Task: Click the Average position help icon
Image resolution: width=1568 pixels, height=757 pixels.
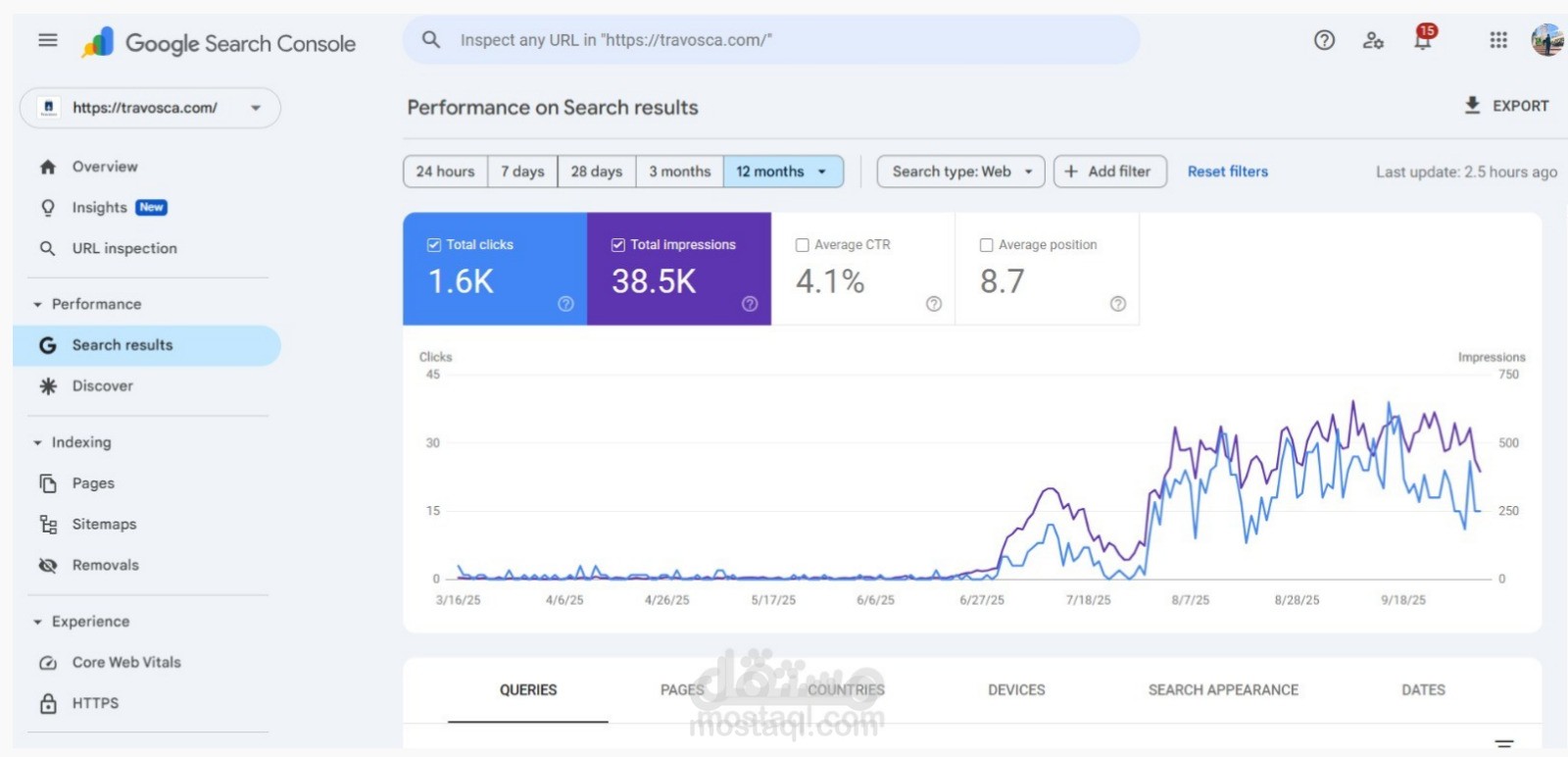Action: click(x=1118, y=304)
